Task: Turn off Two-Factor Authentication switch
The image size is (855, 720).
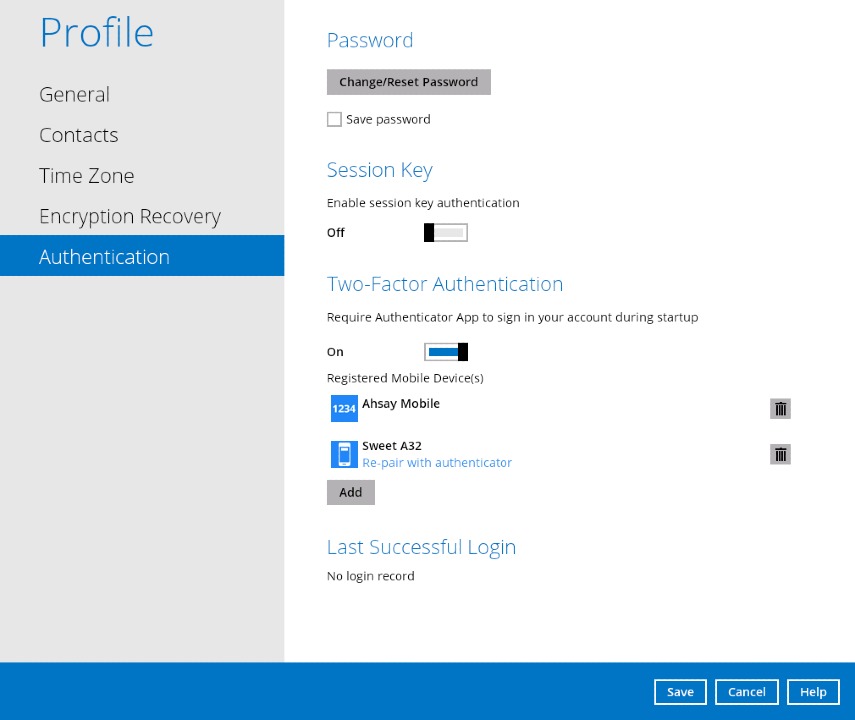Action: [446, 352]
